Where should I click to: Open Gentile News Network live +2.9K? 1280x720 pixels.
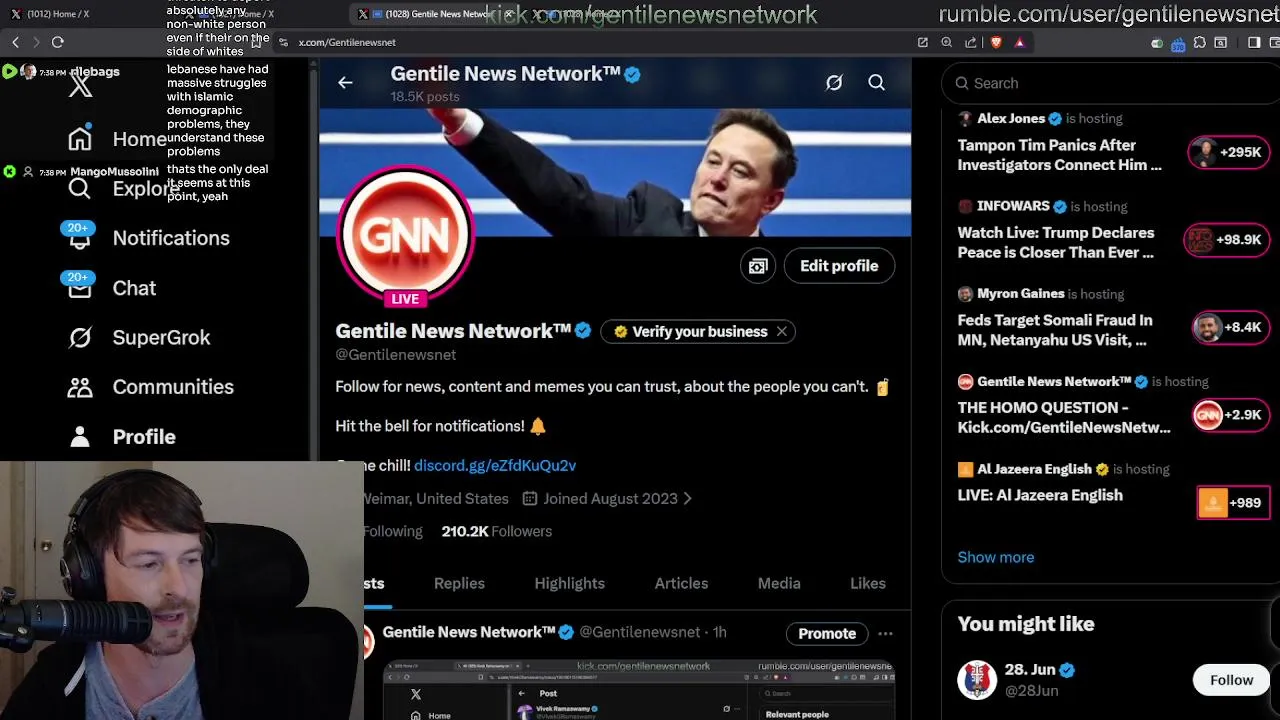point(1231,414)
